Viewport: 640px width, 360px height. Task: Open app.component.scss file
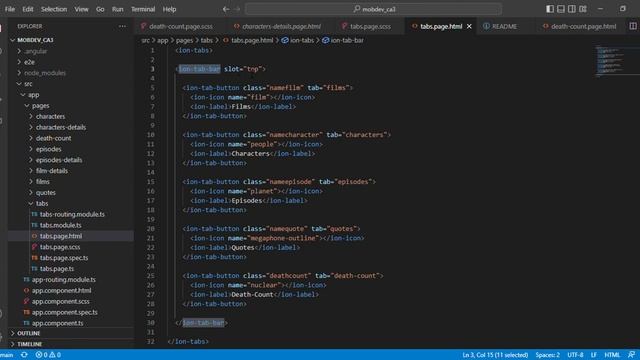(60, 301)
